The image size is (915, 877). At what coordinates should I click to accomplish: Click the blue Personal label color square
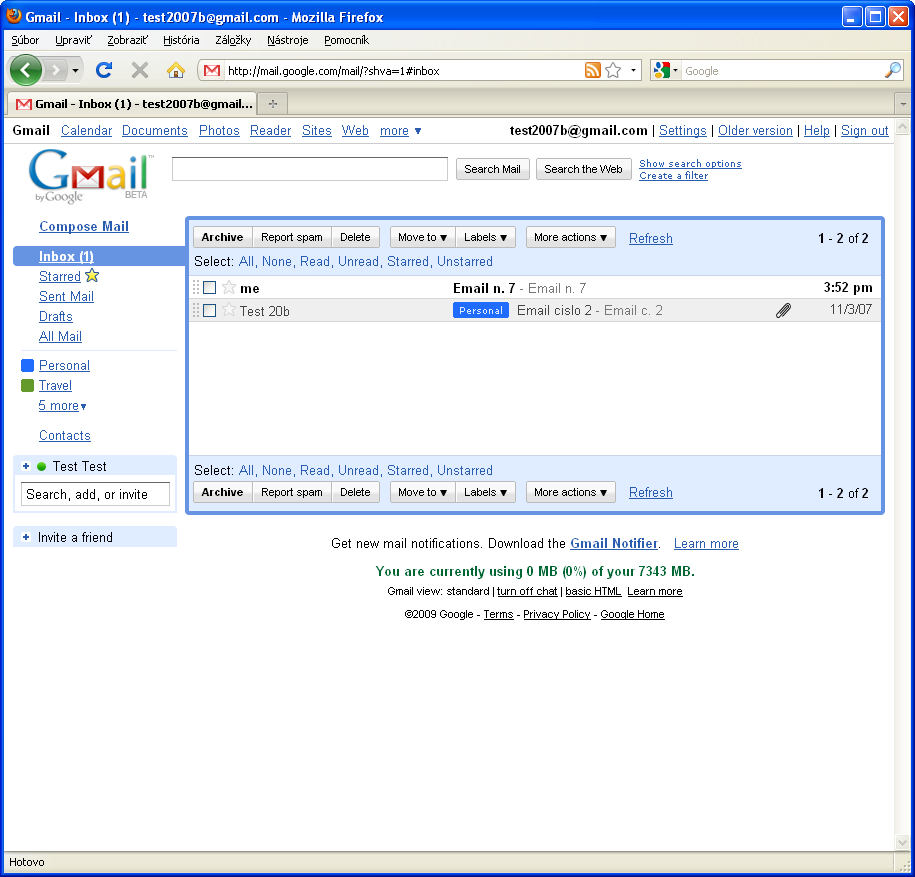click(x=27, y=365)
